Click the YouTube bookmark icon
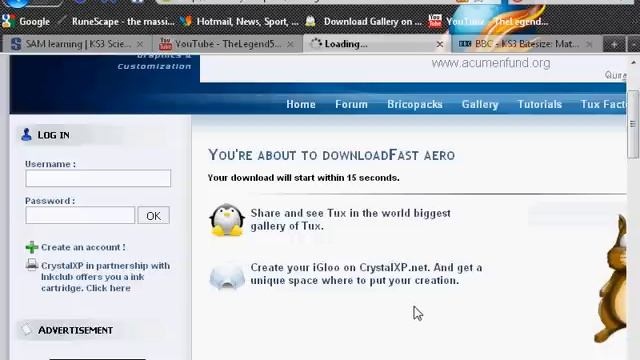This screenshot has height=360, width=640. pyautogui.click(x=435, y=21)
